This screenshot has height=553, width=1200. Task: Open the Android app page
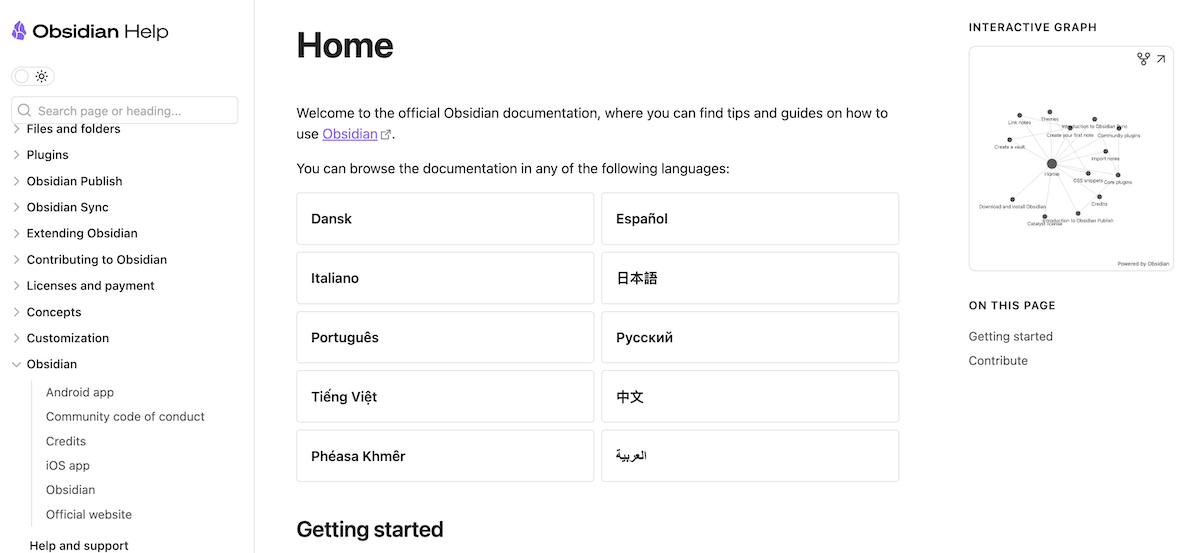pyautogui.click(x=80, y=392)
